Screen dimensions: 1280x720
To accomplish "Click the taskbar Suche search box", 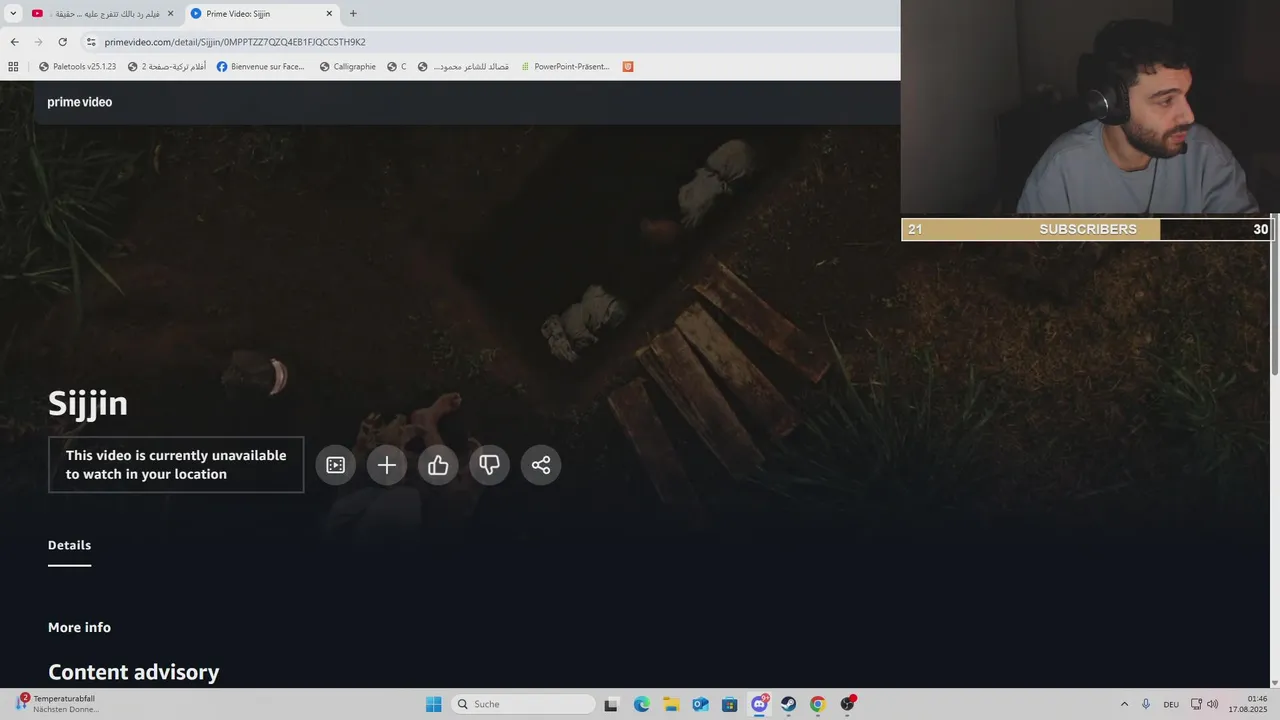I will [523, 704].
